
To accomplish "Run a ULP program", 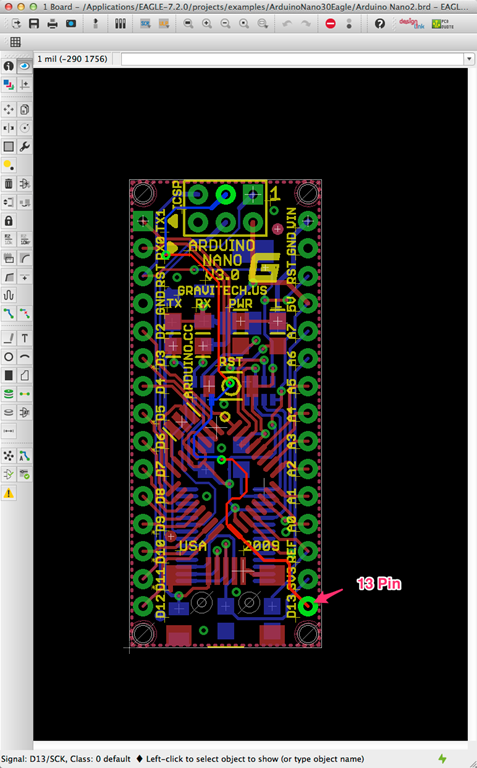I will pyautogui.click(x=164, y=24).
